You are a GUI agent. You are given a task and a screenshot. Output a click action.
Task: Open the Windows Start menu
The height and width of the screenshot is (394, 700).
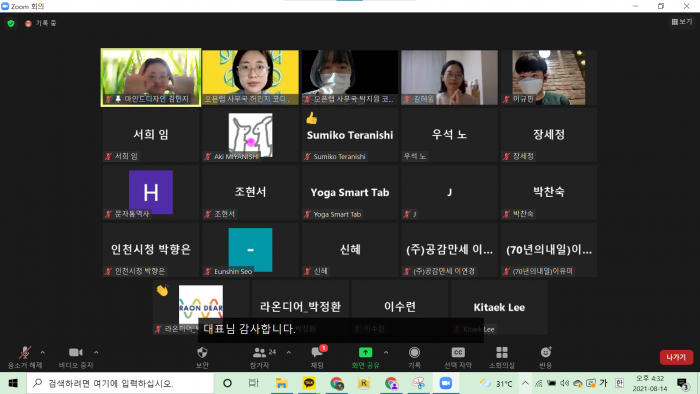pyautogui.click(x=13, y=383)
